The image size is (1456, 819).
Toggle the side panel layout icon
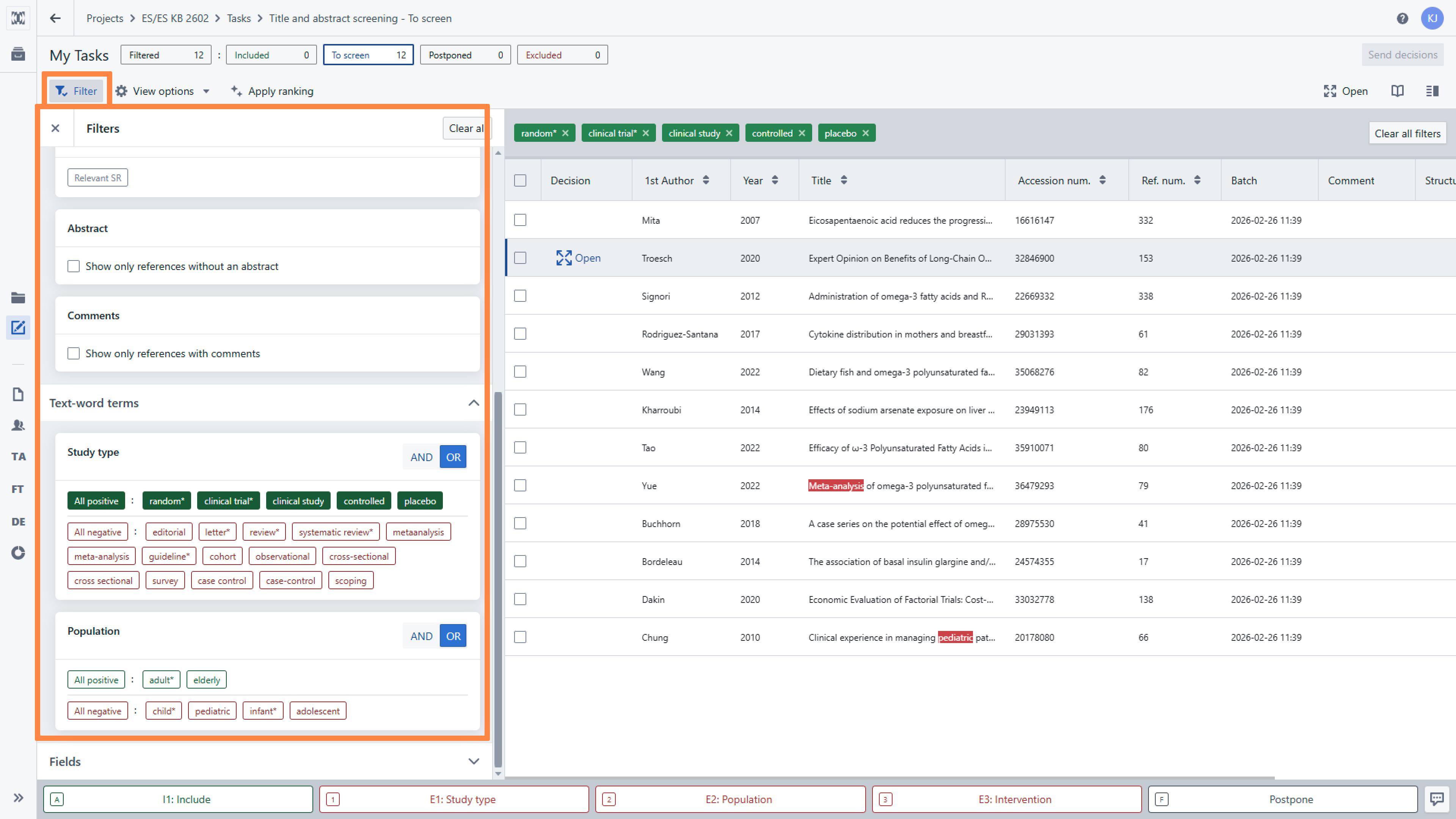1432,91
